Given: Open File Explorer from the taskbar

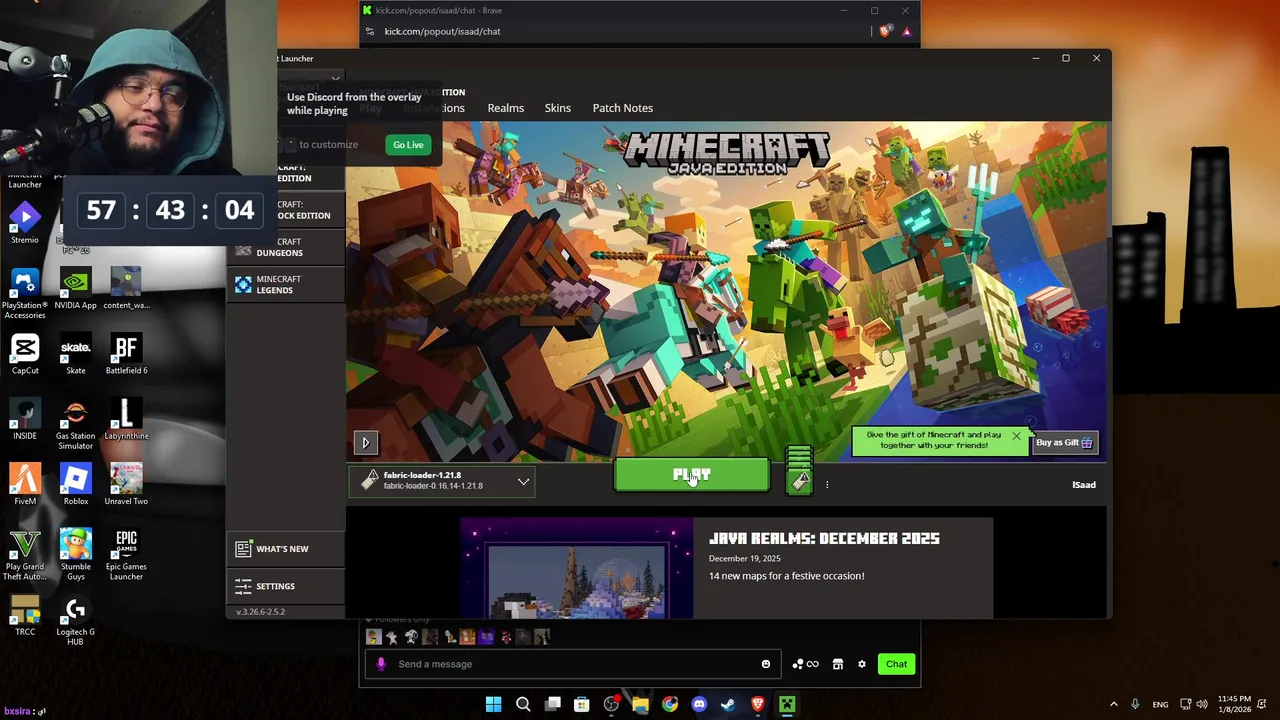Looking at the screenshot, I should (640, 704).
